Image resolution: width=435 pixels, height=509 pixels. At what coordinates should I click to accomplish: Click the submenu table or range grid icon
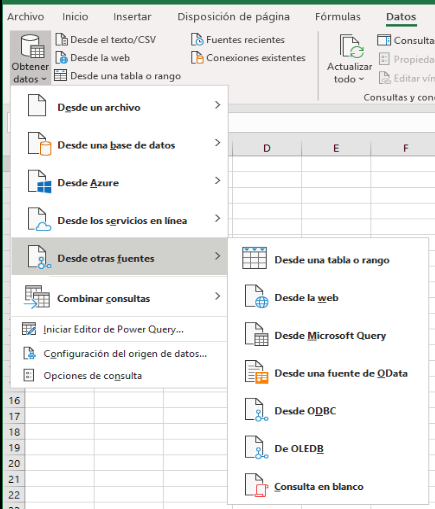coord(254,258)
